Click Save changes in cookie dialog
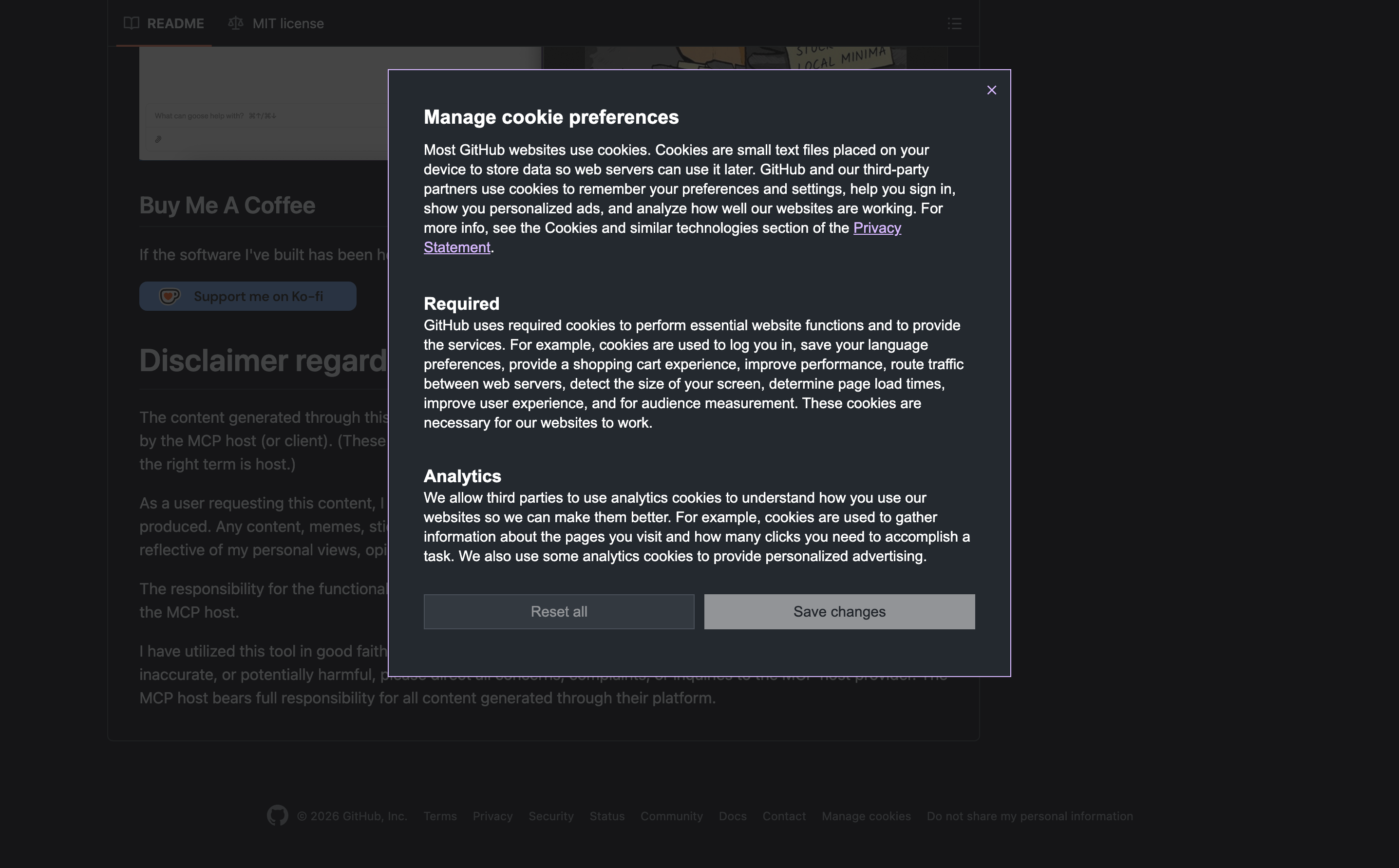The image size is (1399, 868). (x=839, y=611)
